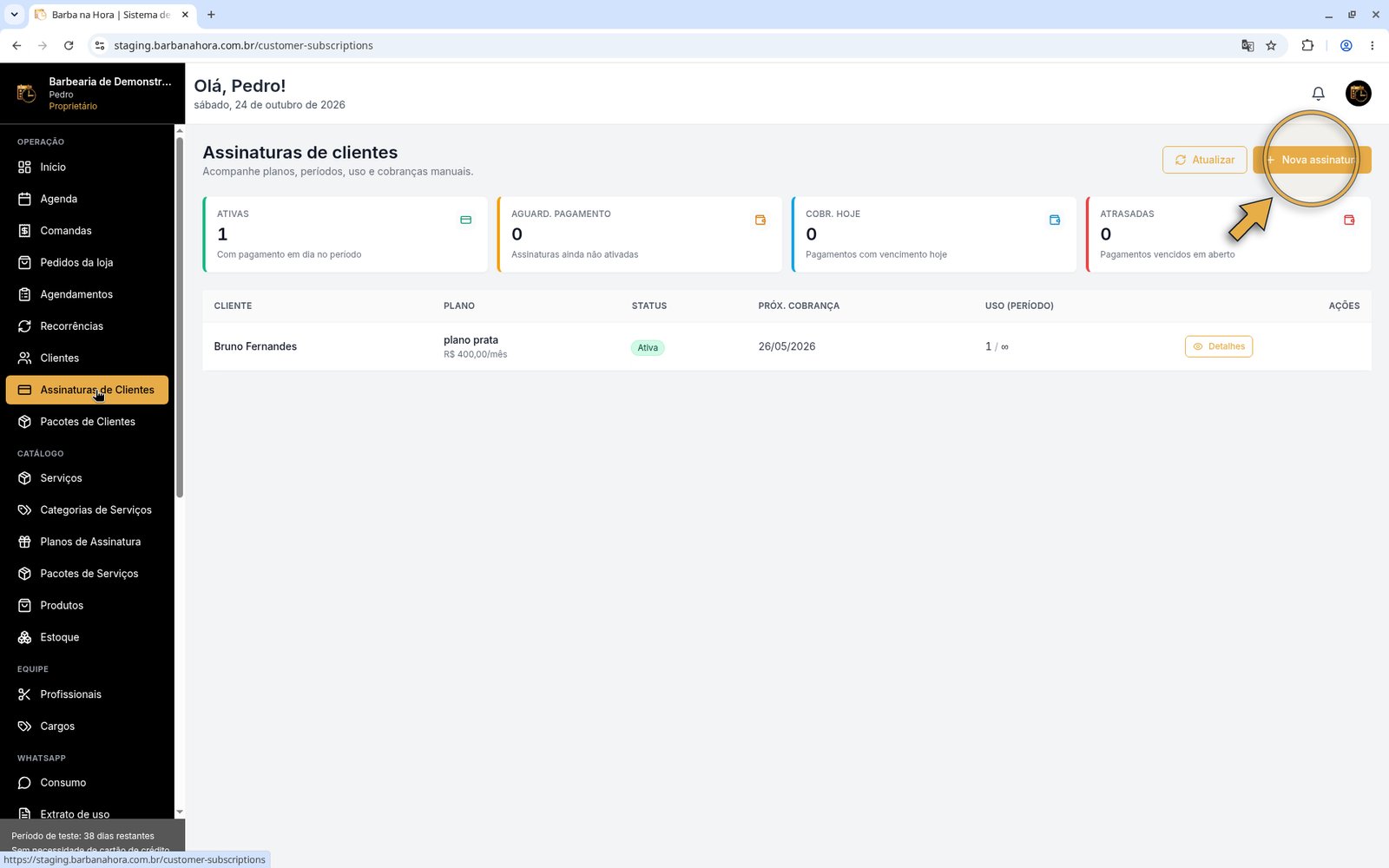Click the WhatsApp Consumo chat icon

[x=24, y=783]
